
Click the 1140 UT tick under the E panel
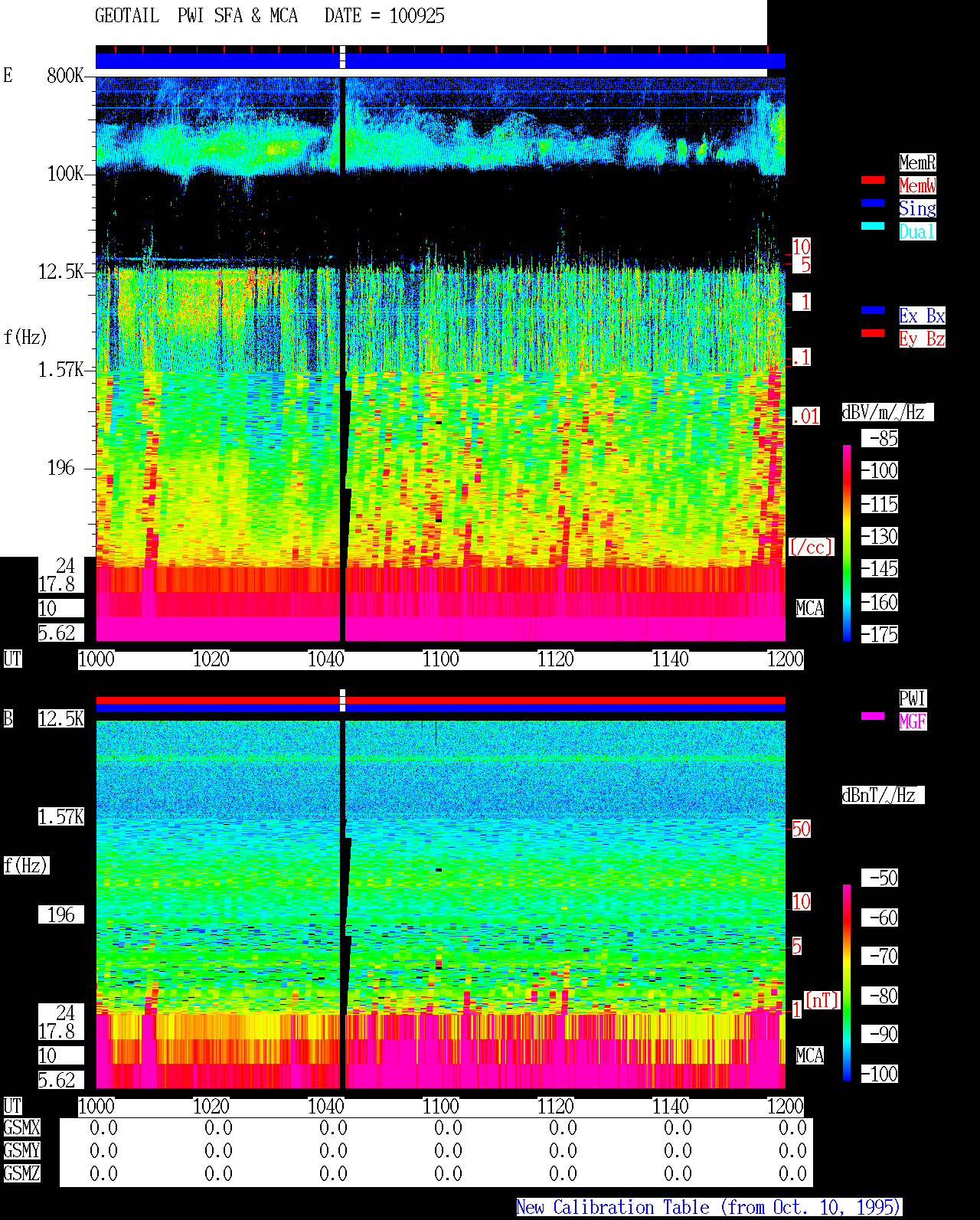(x=671, y=659)
